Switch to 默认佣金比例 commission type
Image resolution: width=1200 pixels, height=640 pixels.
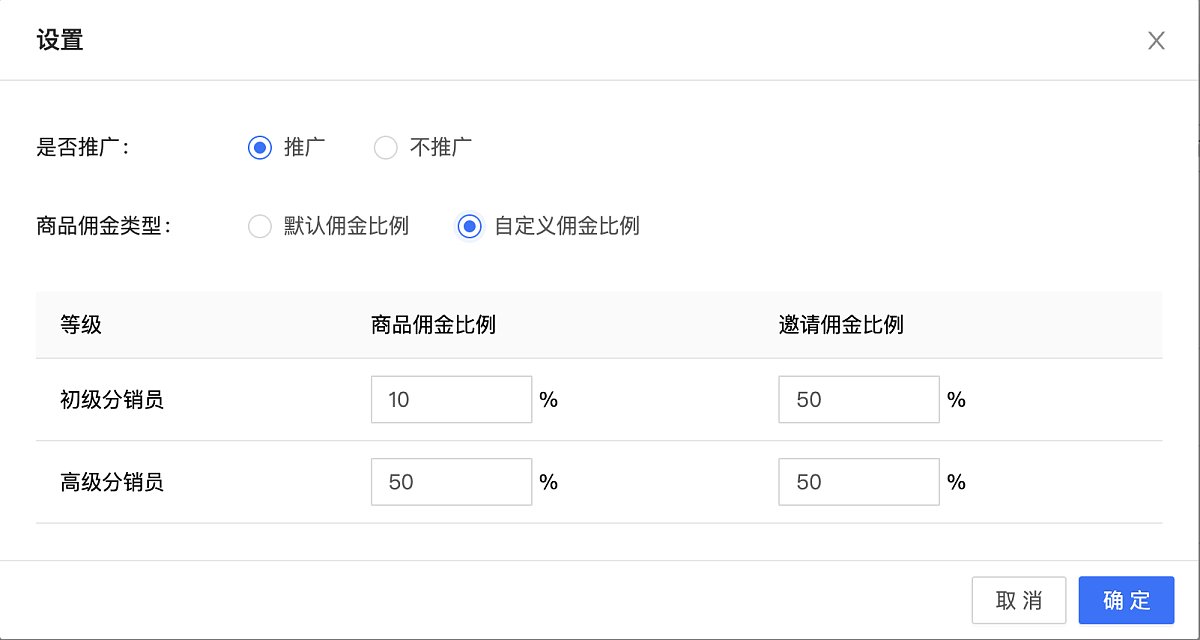(x=260, y=226)
